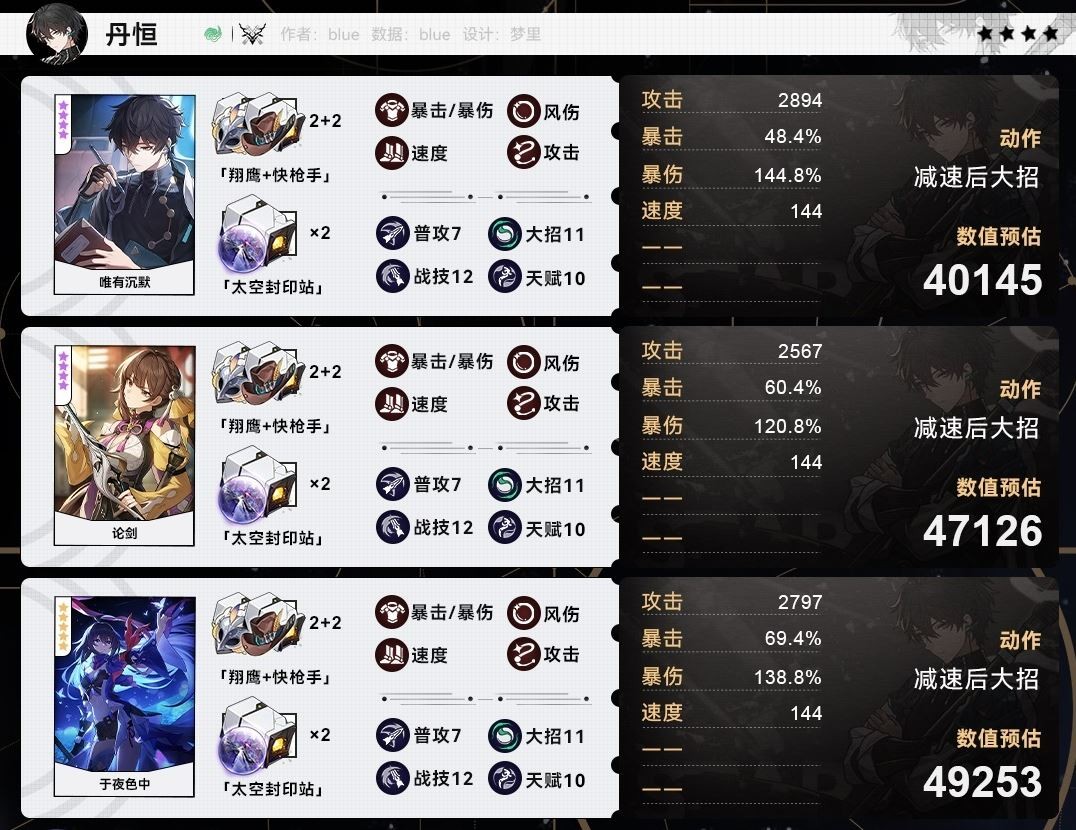Click the 速度 boots icon in second build
The image size is (1076, 830).
(x=392, y=403)
